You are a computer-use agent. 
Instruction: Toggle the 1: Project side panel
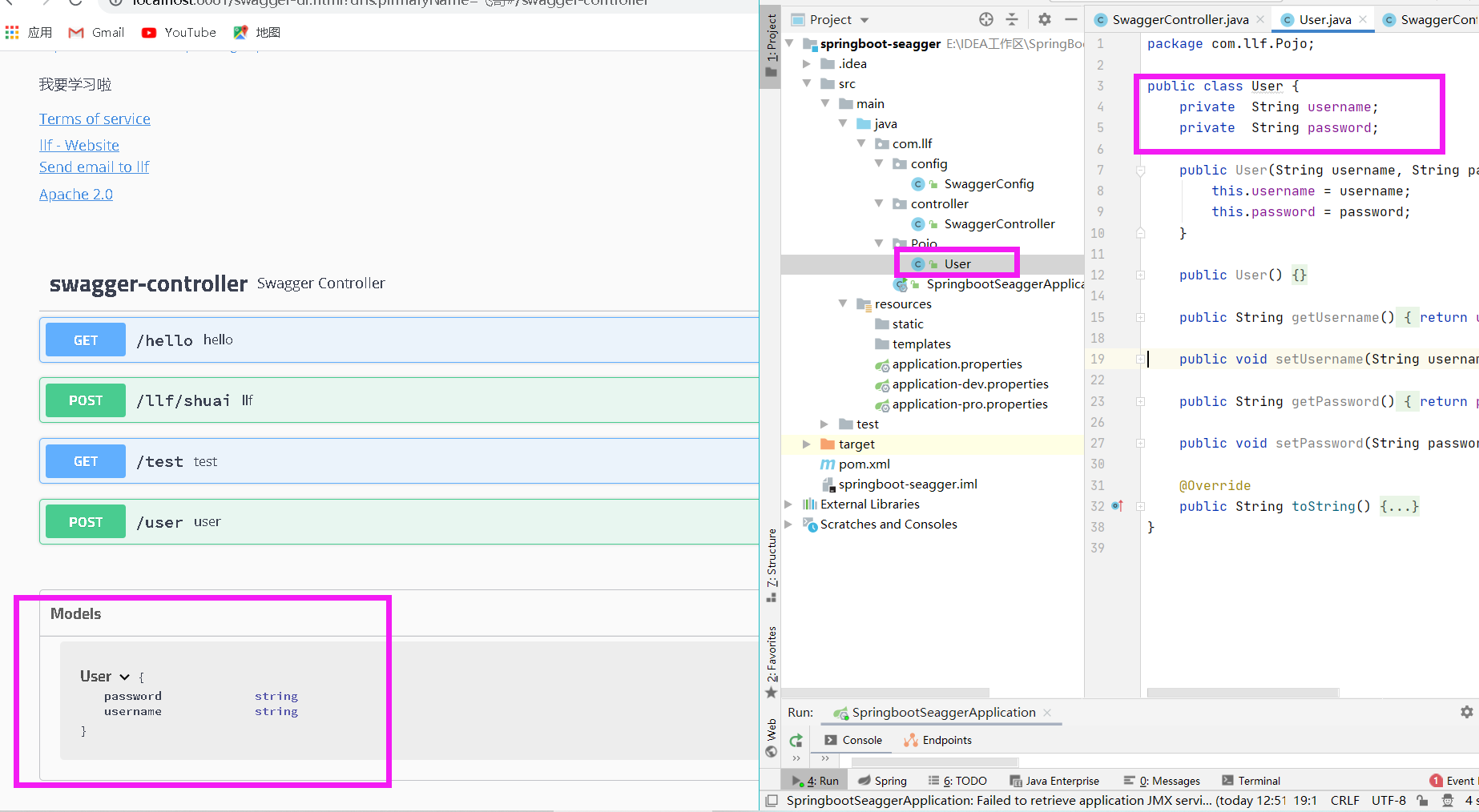pyautogui.click(x=771, y=45)
